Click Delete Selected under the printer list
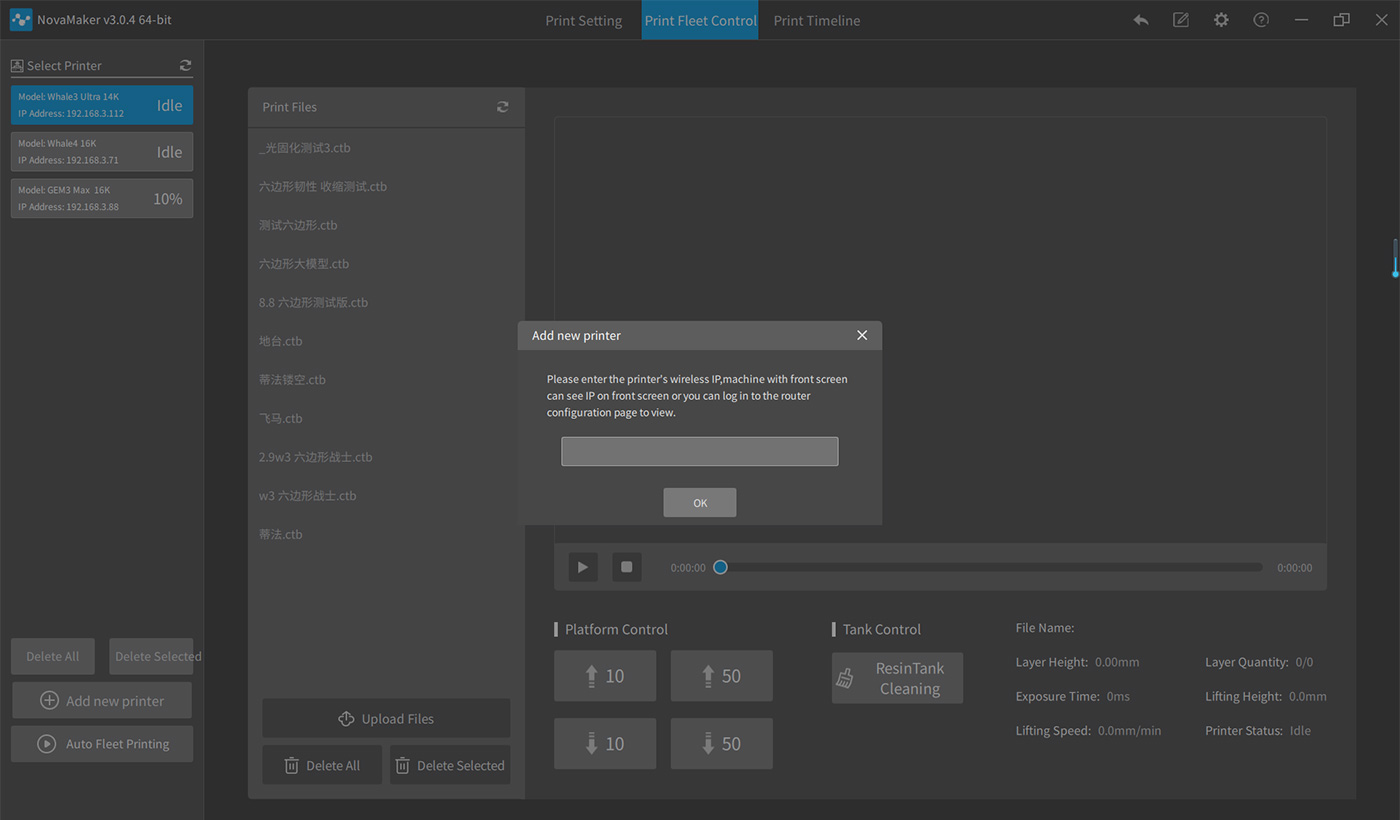The image size is (1400, 820). (x=151, y=656)
